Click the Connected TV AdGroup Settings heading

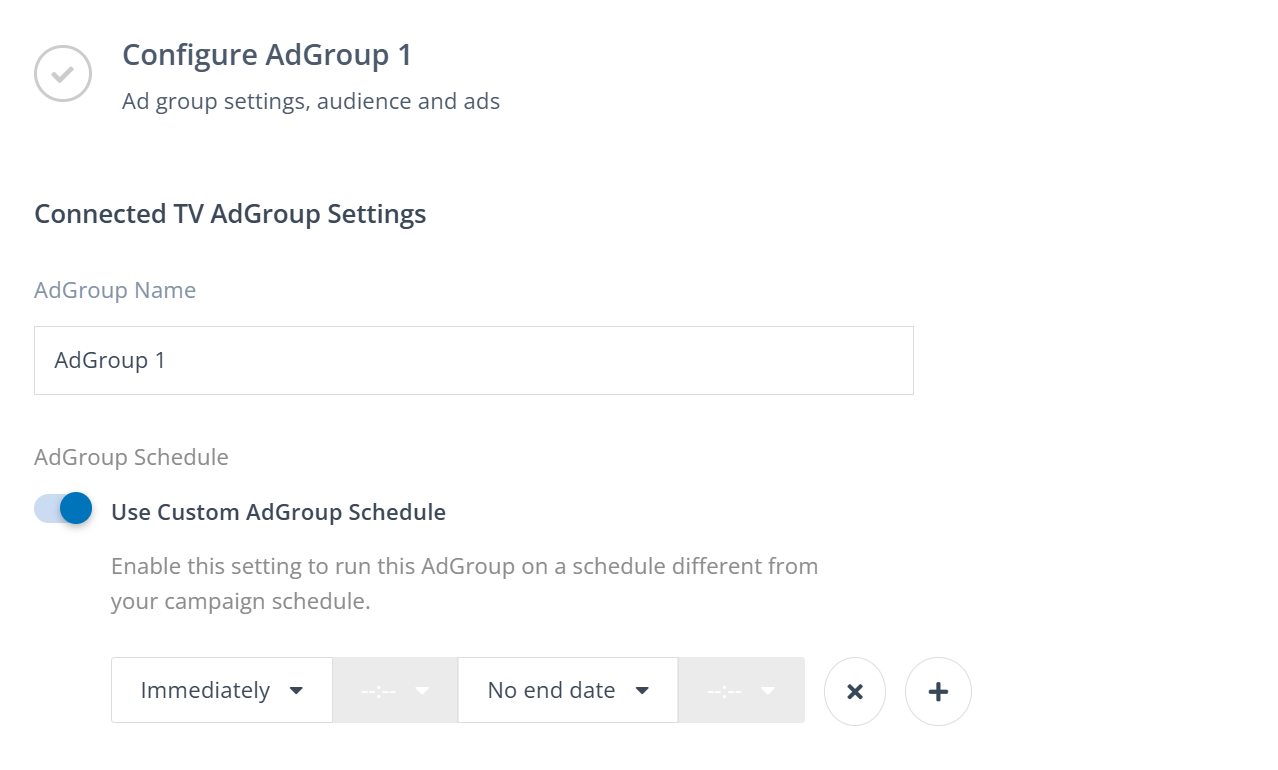230,214
